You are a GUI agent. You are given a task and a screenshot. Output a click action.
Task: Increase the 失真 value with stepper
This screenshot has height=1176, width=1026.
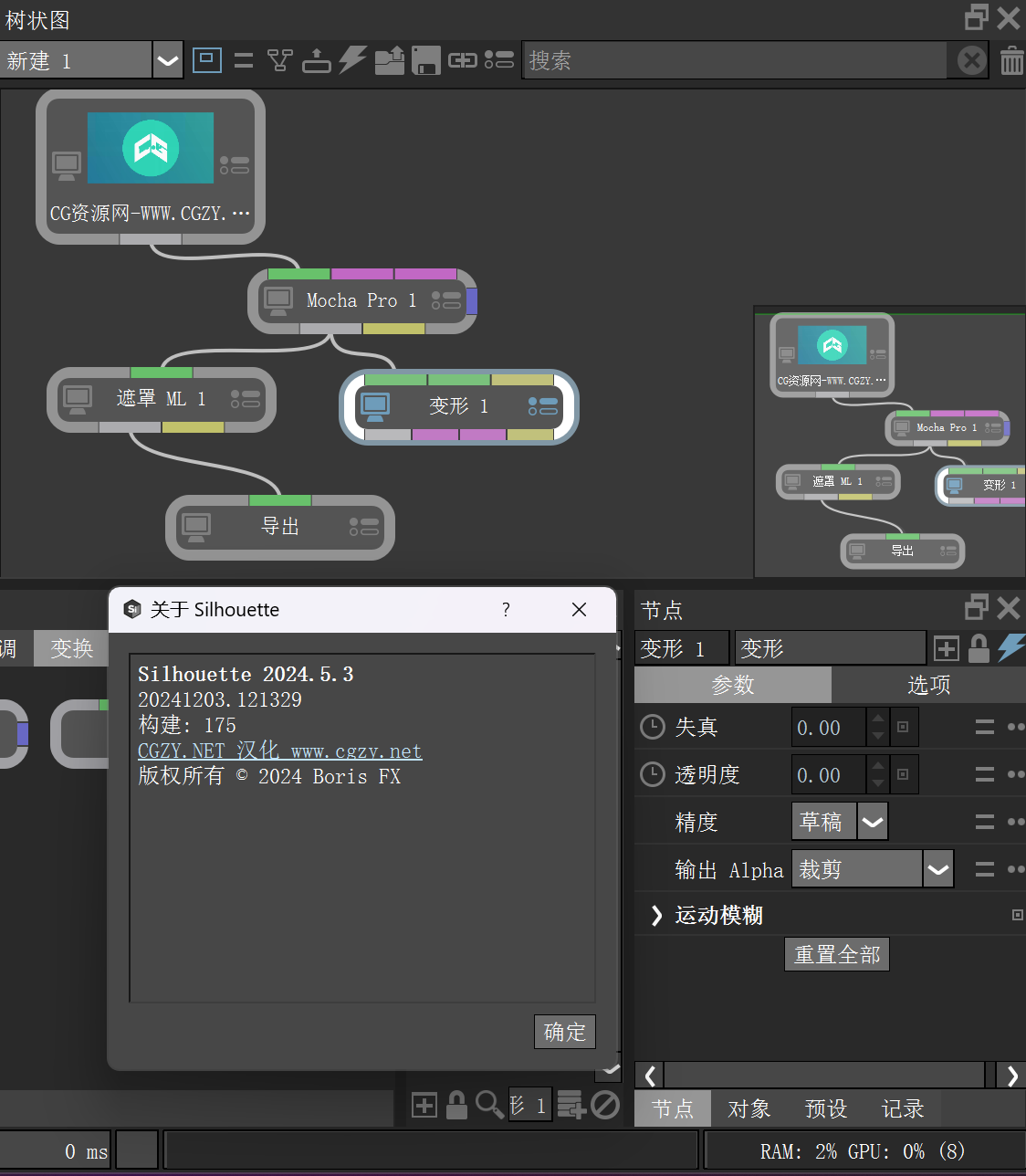(878, 718)
